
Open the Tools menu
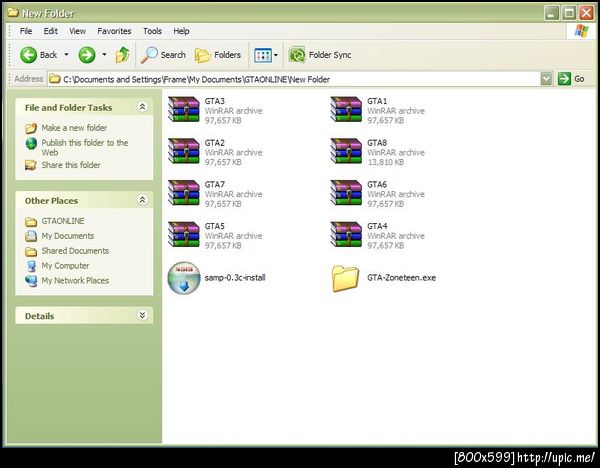click(152, 31)
